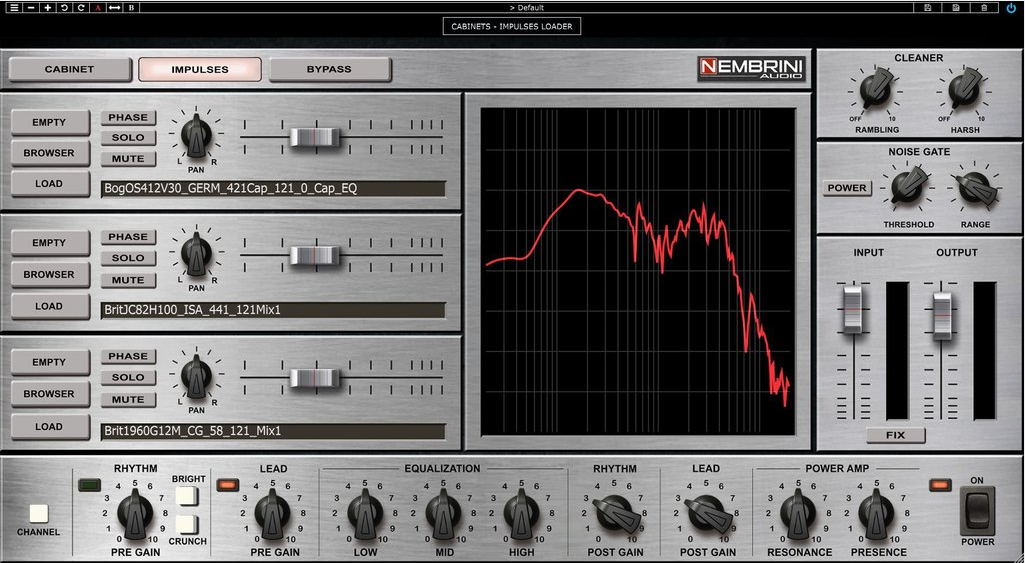Click the Lead Post Gain knob

(x=707, y=513)
